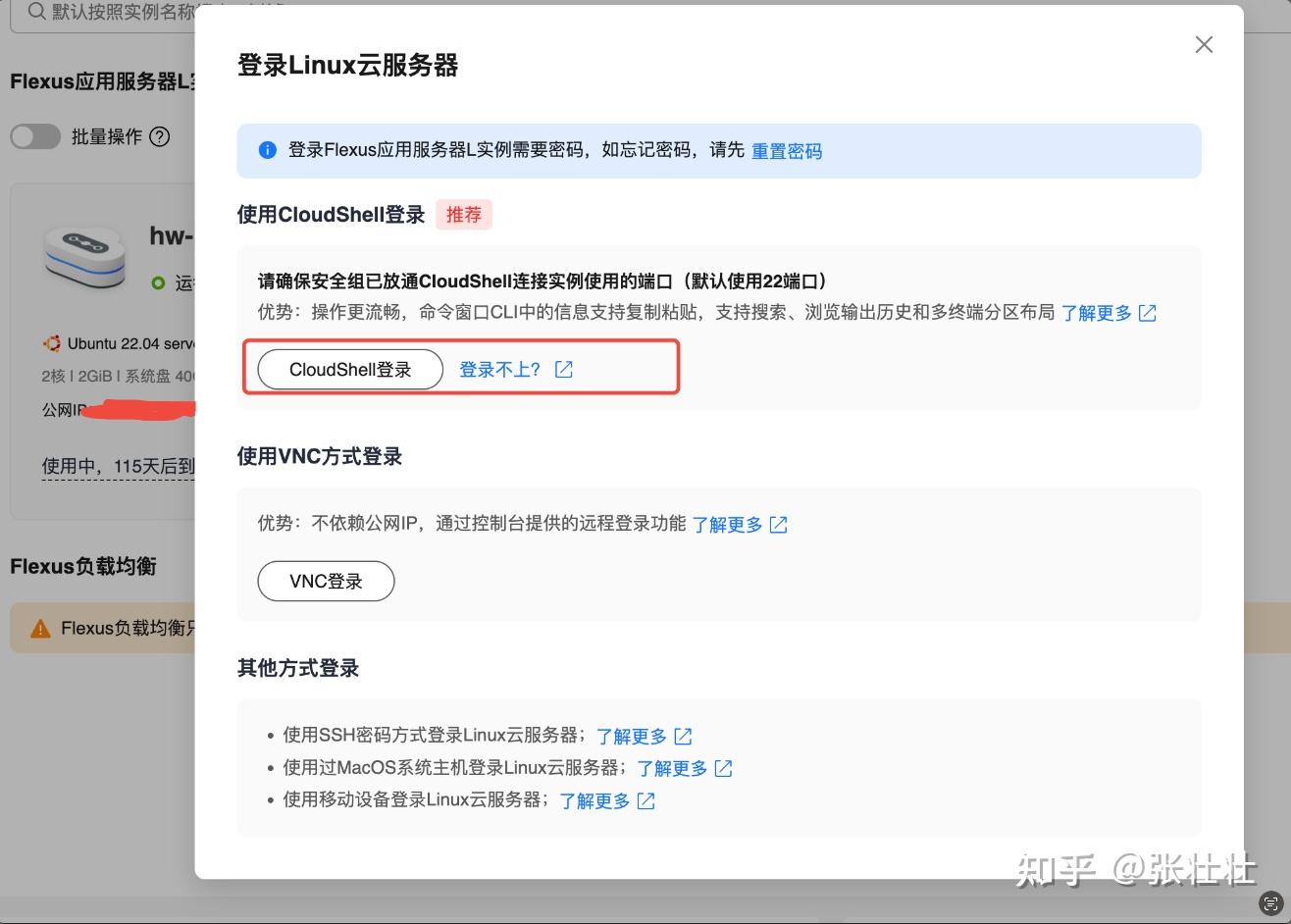This screenshot has width=1291, height=924.
Task: Click the warning triangle in Flexus负载均衡 banner
Action: [40, 629]
